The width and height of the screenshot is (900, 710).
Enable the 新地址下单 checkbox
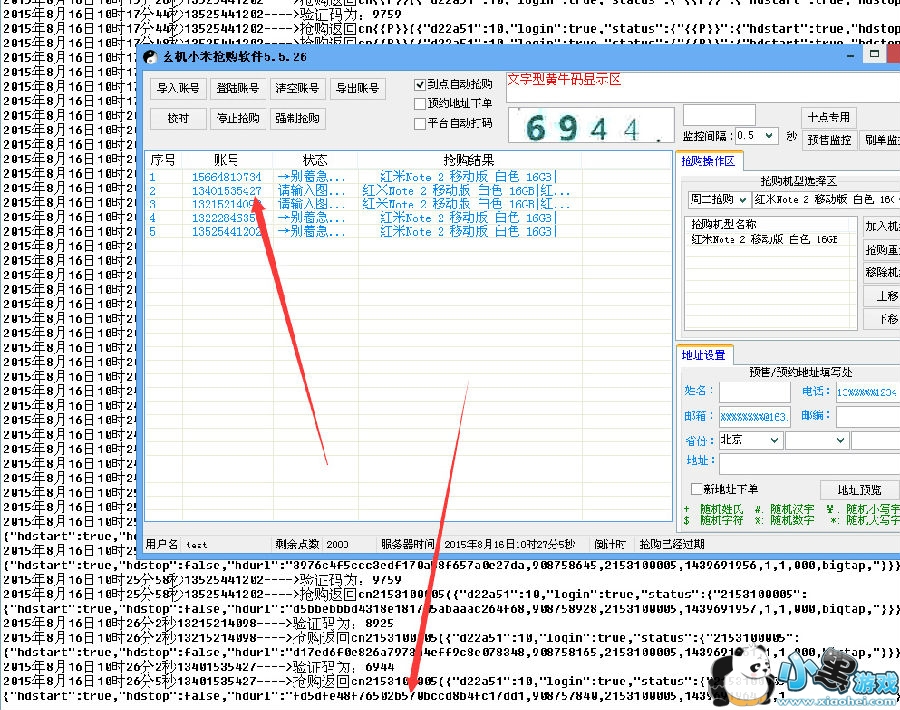click(697, 489)
